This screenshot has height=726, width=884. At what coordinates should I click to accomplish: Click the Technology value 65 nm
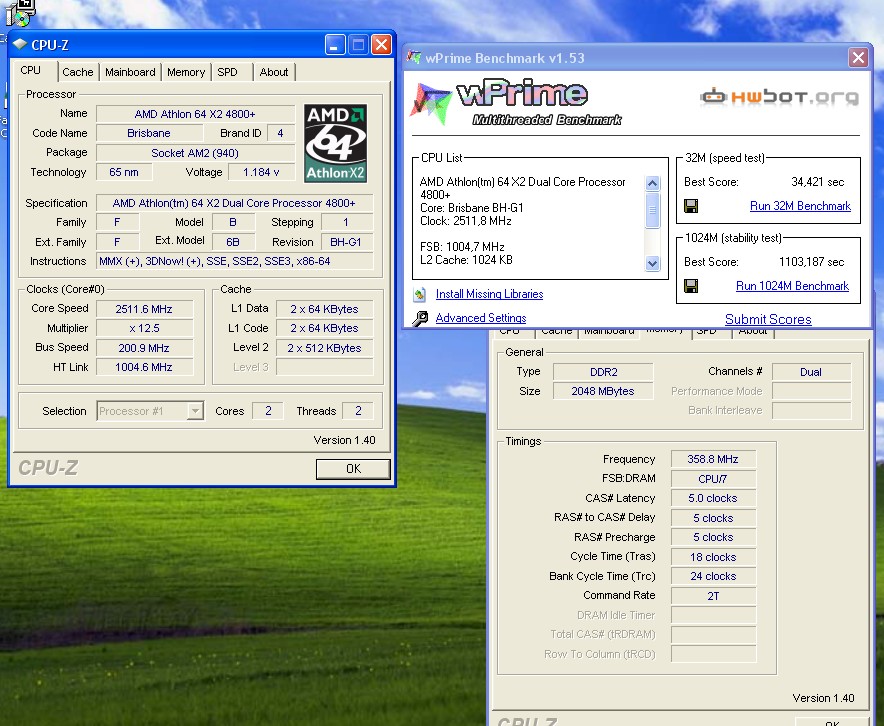124,172
